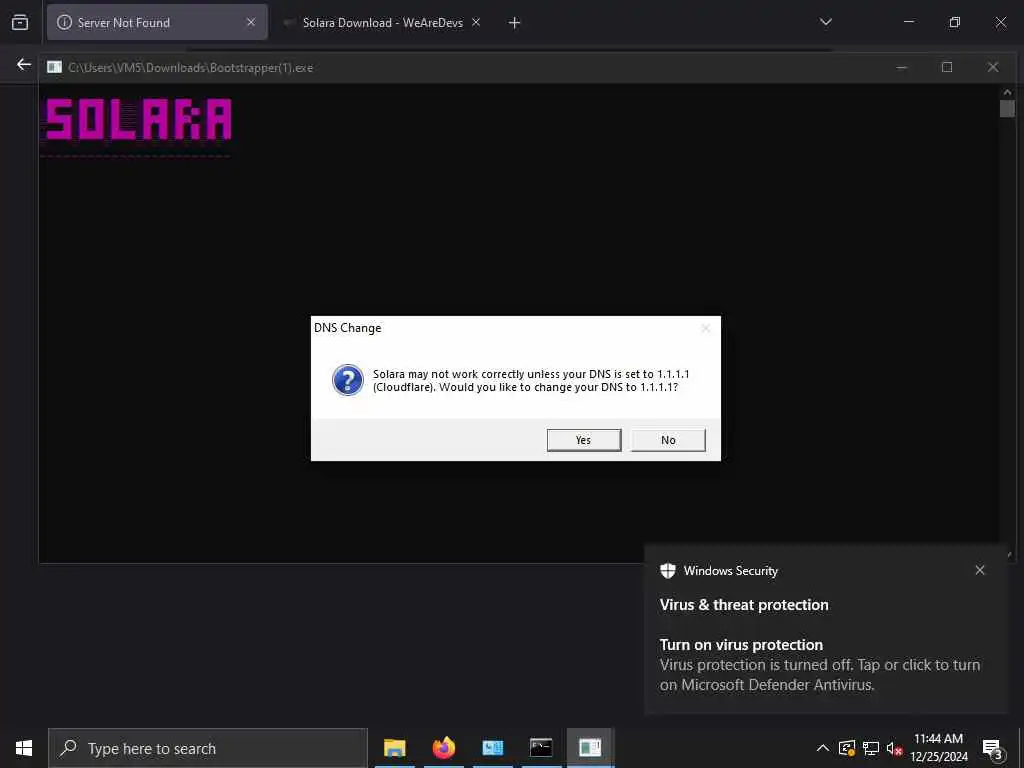Open the Action Center notifications icon
1024x768 pixels.
(992, 748)
